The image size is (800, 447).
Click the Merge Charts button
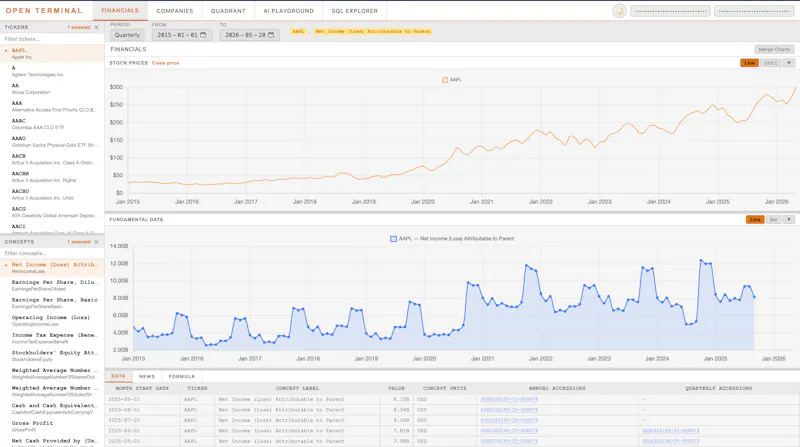774,49
